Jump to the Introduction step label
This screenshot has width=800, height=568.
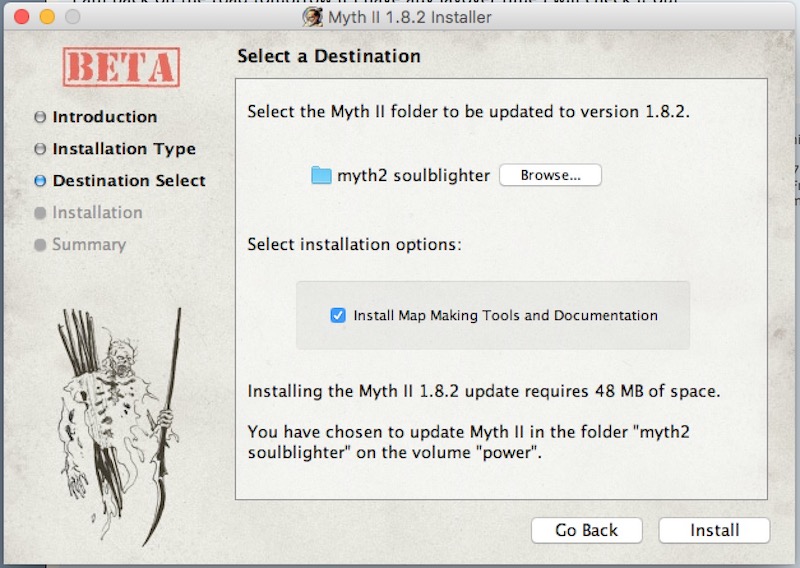[105, 117]
